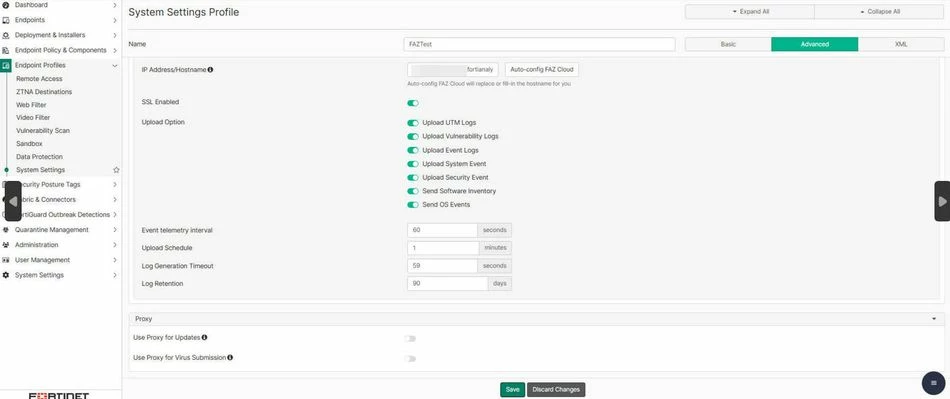Click the Name field containing FAZTest
The image size is (950, 399).
[539, 44]
